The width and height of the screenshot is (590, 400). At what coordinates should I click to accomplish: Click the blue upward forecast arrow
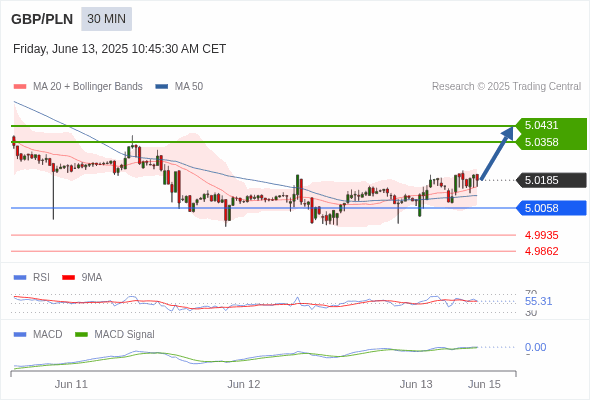click(497, 154)
